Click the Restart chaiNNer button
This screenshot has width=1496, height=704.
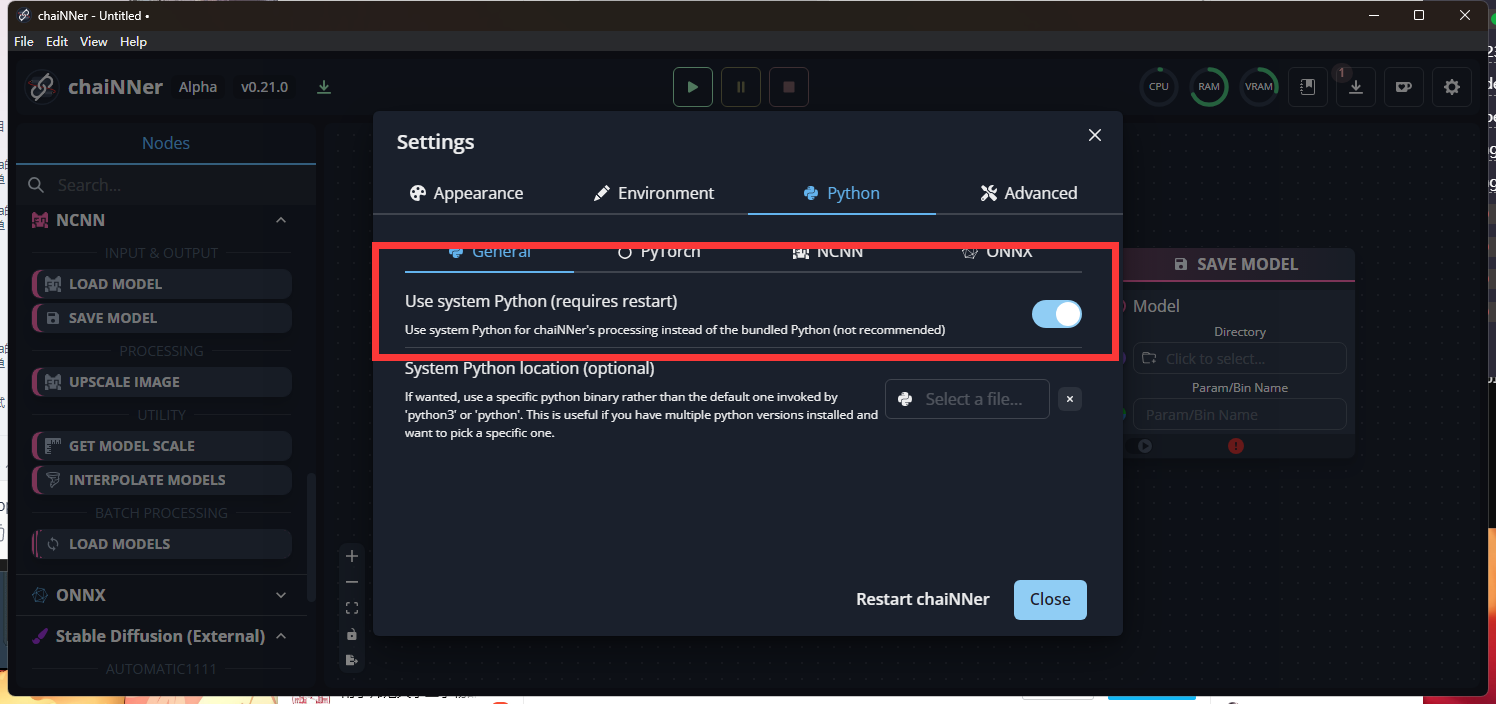[x=923, y=599]
